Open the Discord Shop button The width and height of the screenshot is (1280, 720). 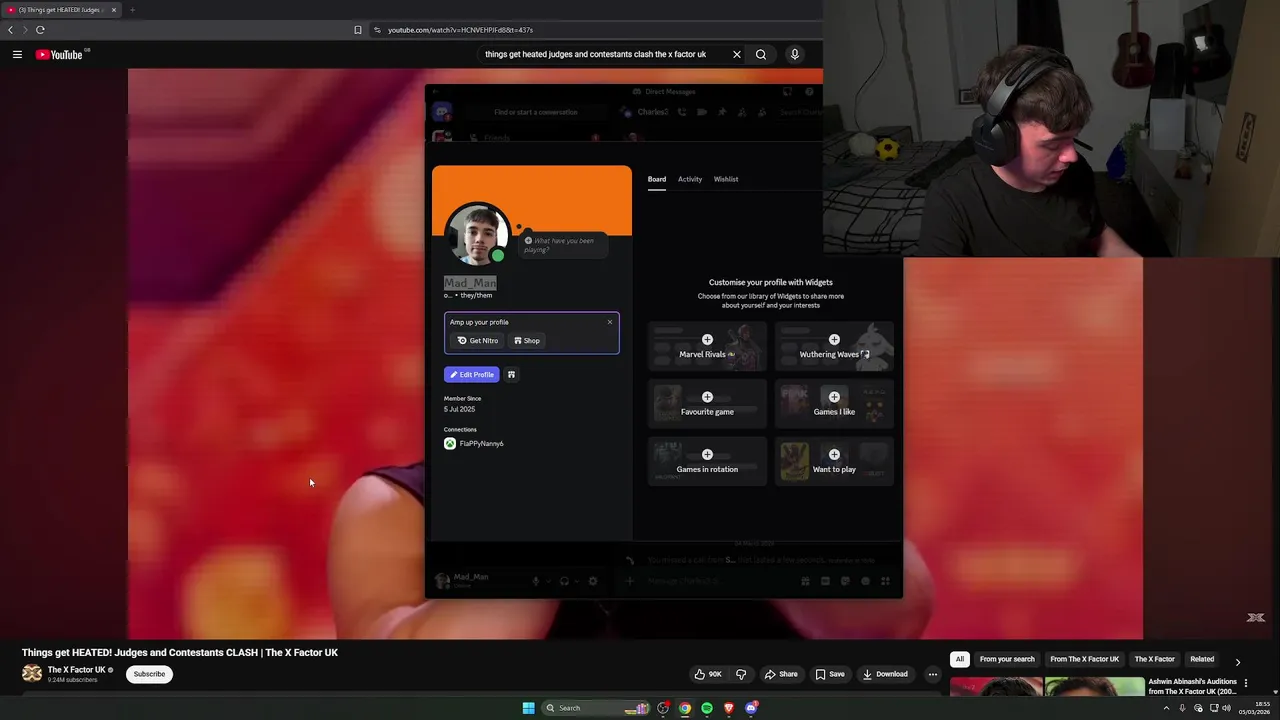[527, 341]
